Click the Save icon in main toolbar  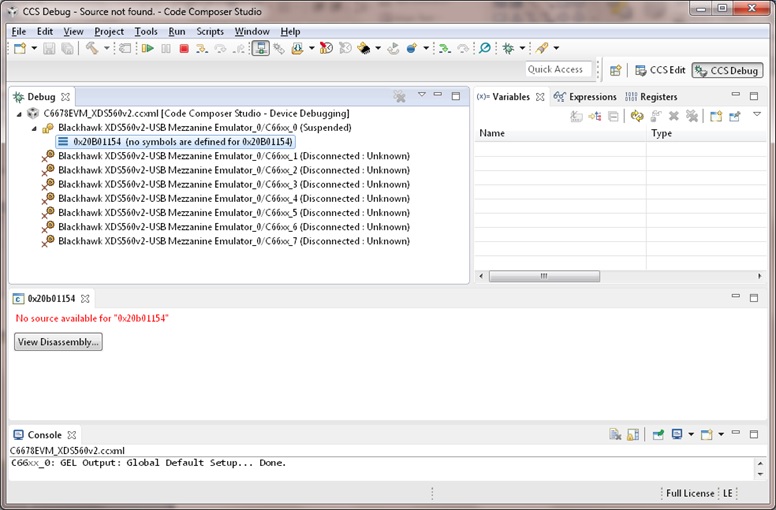50,48
